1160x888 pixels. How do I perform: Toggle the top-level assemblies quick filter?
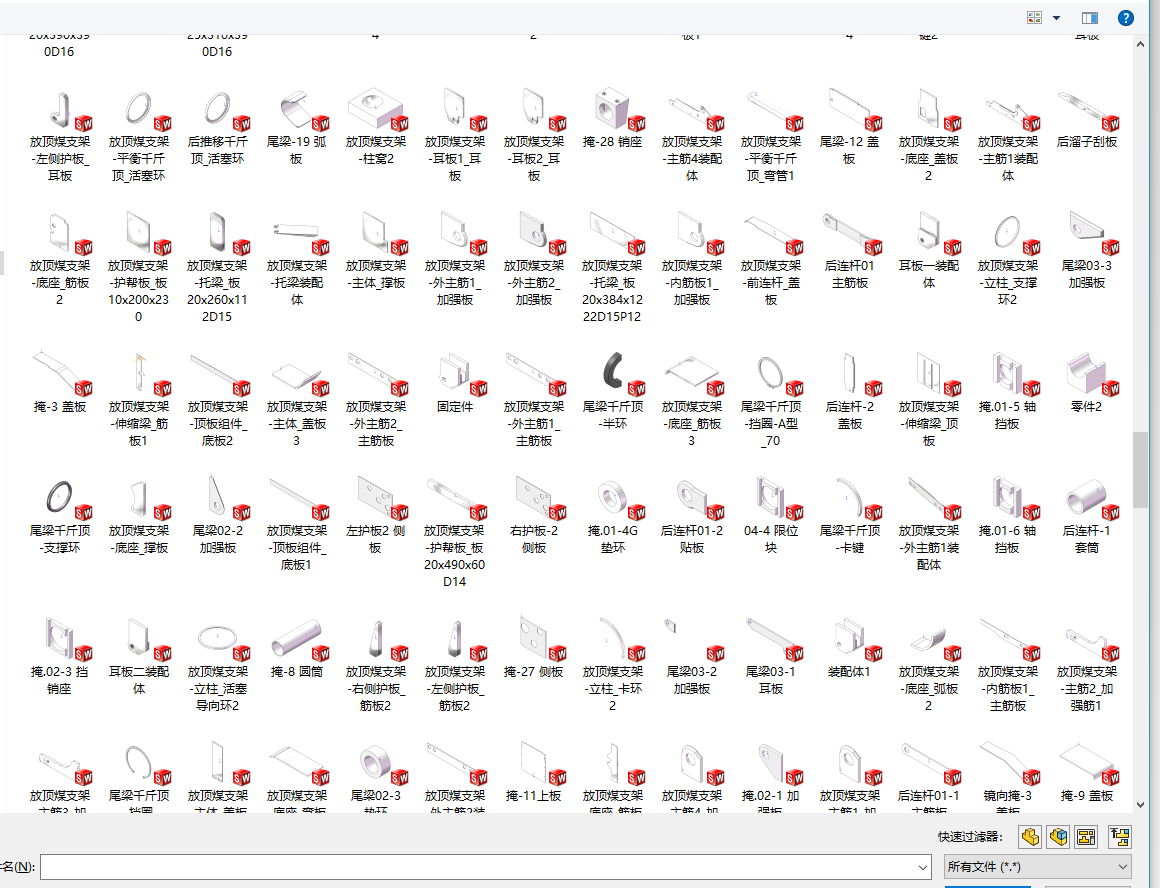point(1120,837)
